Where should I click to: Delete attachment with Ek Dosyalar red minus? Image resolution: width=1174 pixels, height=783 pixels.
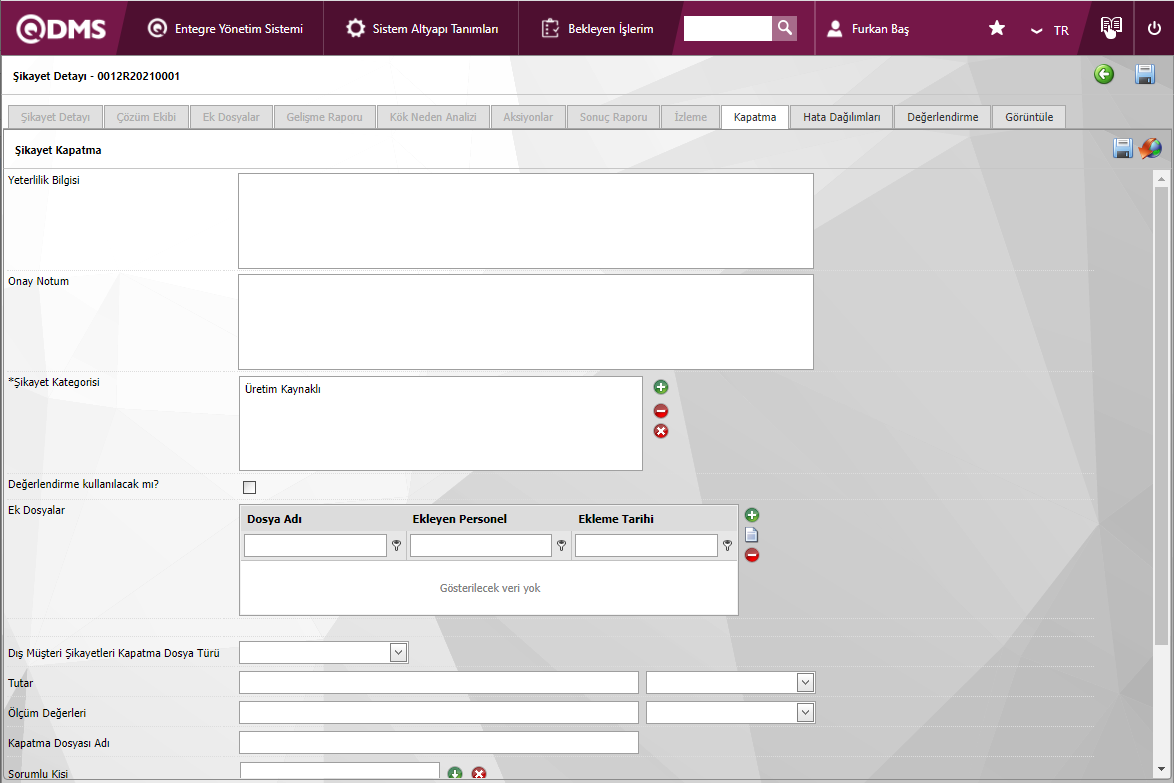(x=752, y=555)
